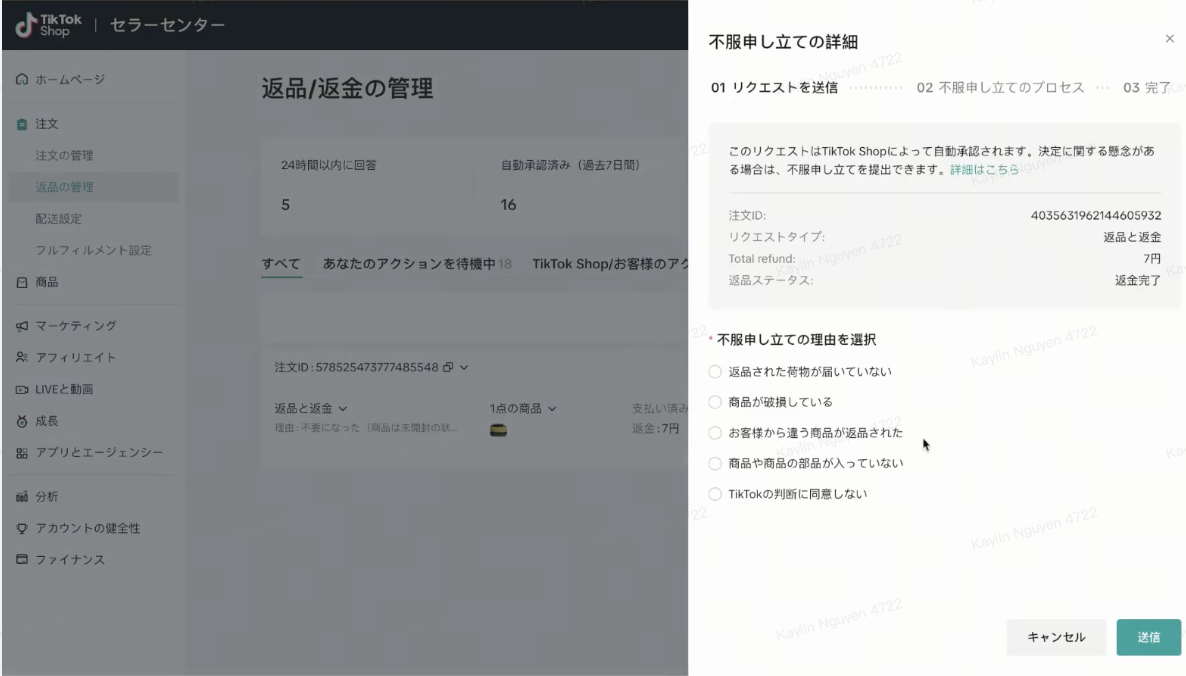Screen dimensions: 1186x676
Task: Close the 不服申し立ての詳細 panel
Action: [1169, 39]
